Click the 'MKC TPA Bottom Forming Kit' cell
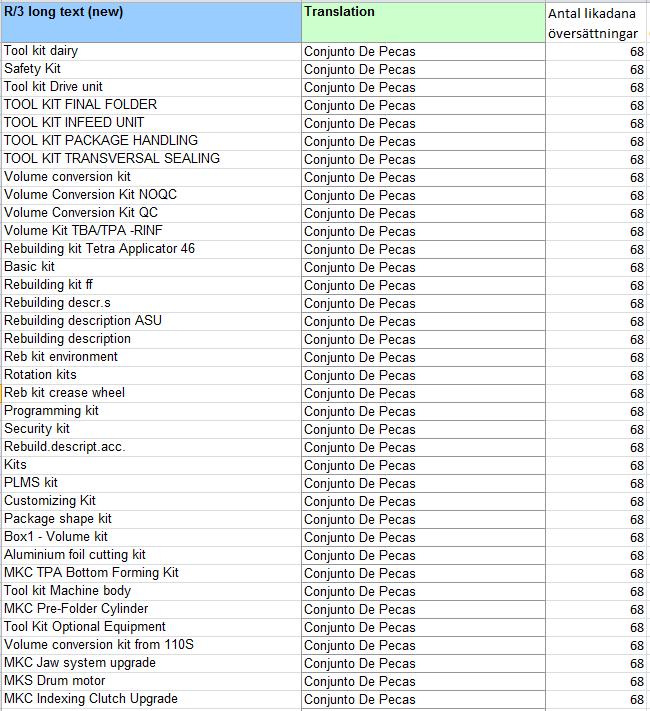The image size is (650, 711). 151,573
